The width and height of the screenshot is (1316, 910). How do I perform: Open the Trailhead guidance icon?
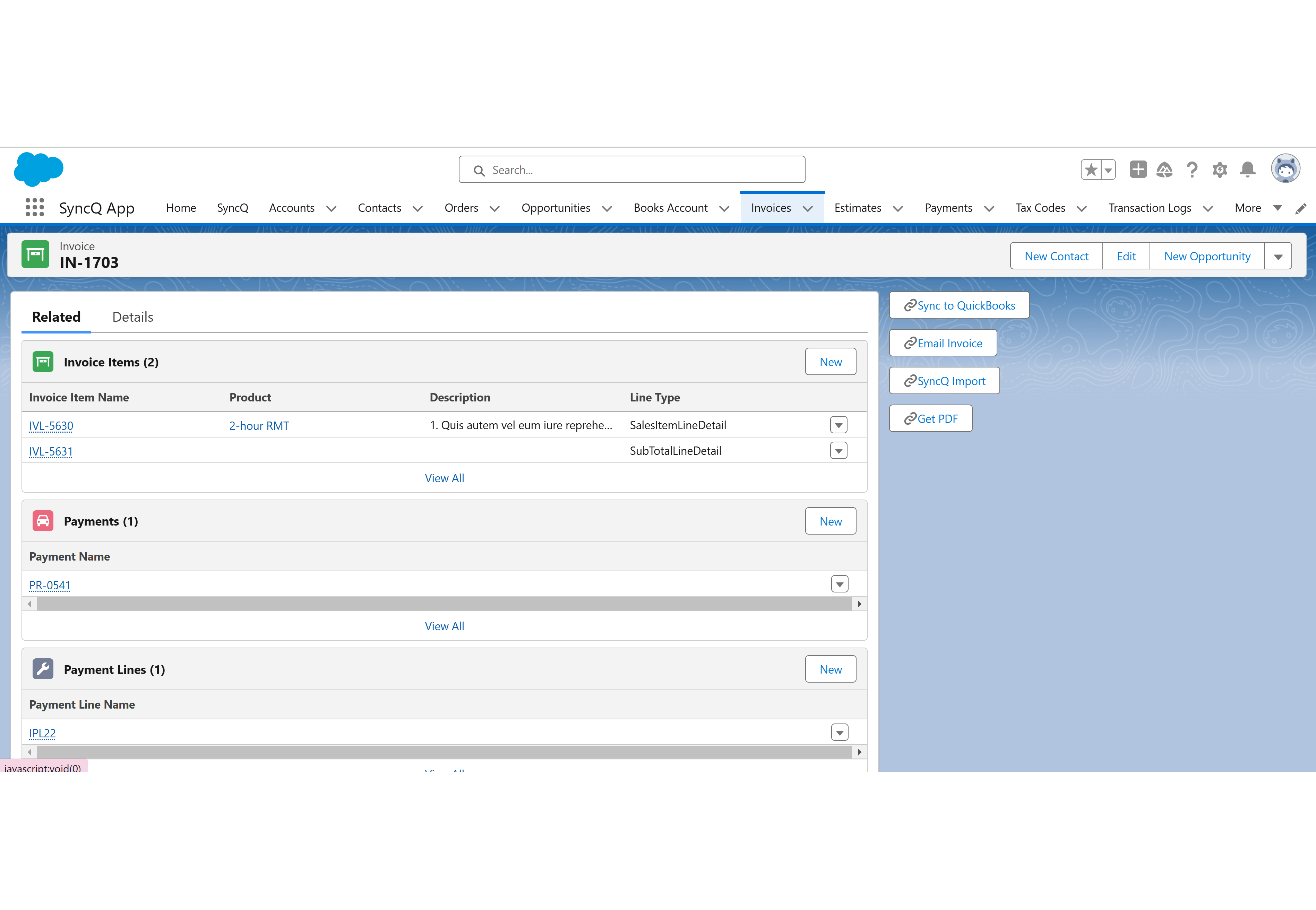pyautogui.click(x=1164, y=169)
